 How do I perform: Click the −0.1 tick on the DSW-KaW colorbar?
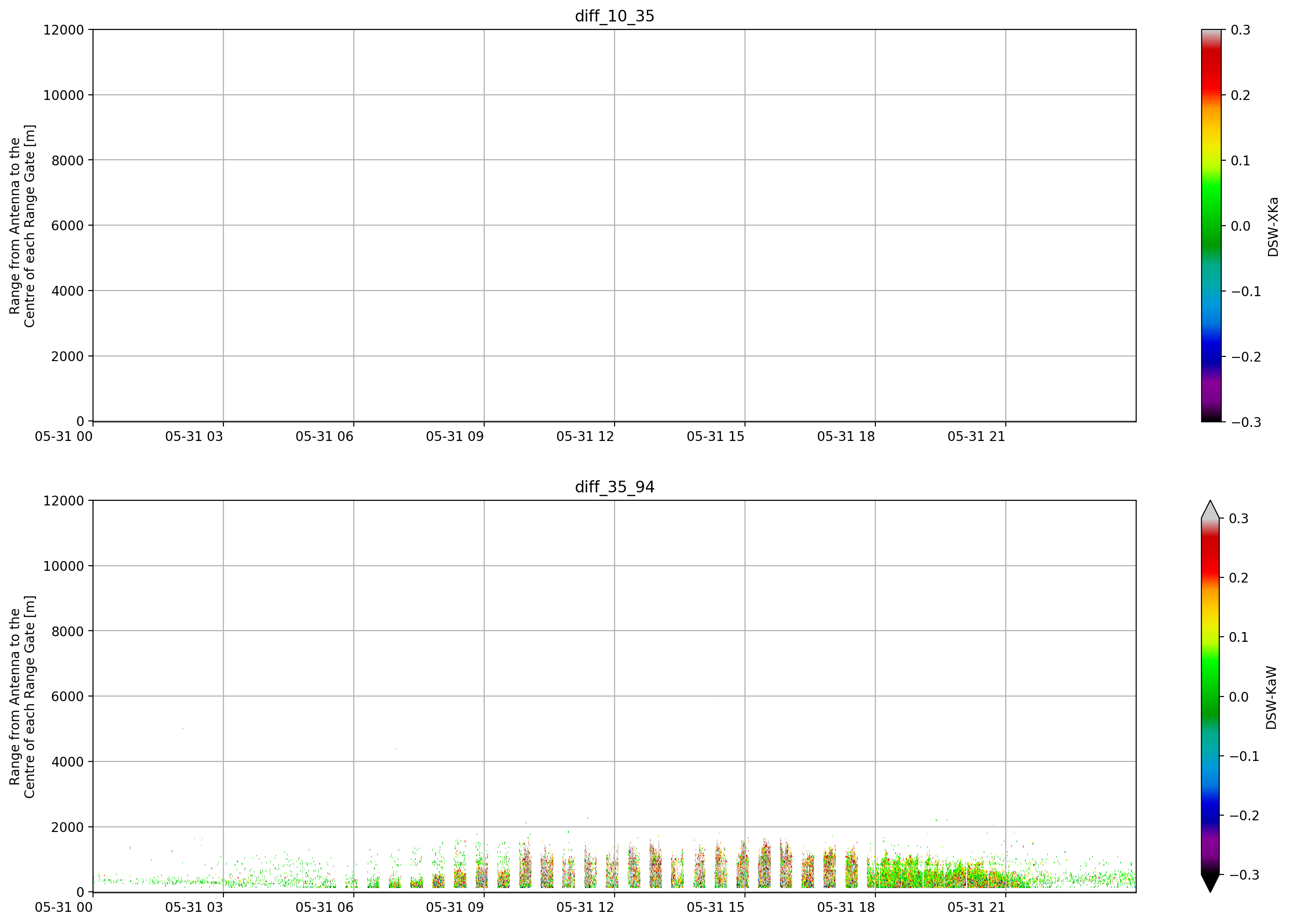(x=1245, y=756)
